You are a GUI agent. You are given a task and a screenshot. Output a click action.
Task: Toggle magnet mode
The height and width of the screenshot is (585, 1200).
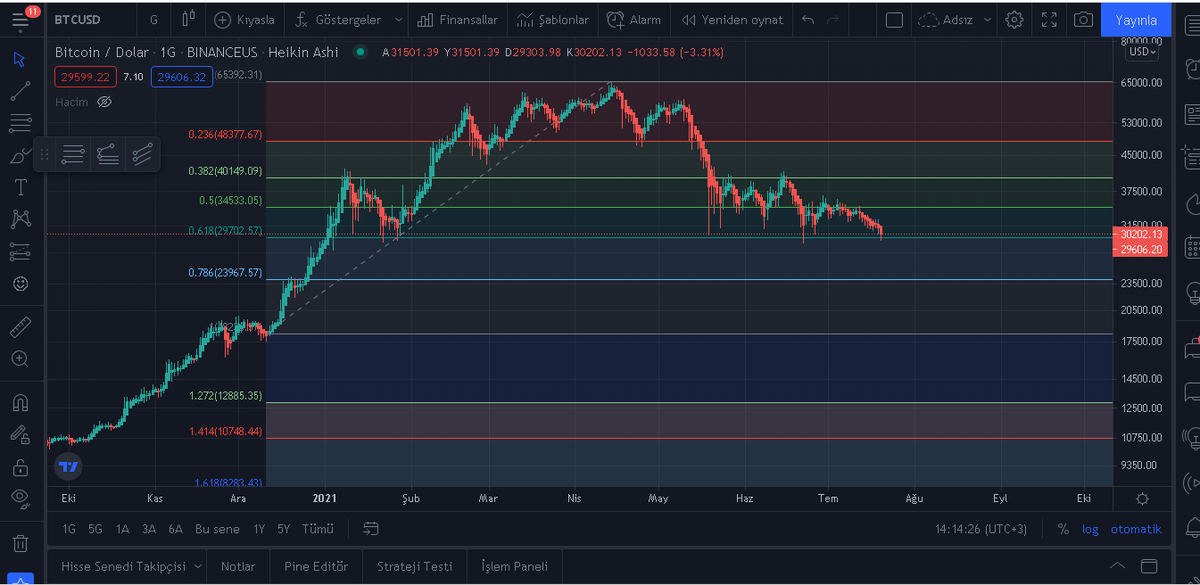click(20, 402)
